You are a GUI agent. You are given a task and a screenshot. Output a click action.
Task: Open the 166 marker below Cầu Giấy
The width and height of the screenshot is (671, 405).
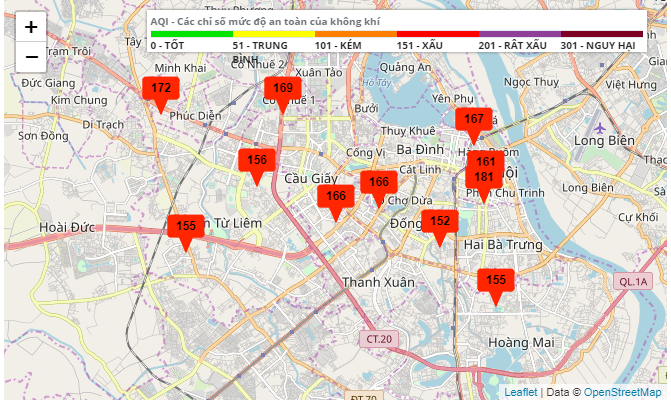(336, 197)
